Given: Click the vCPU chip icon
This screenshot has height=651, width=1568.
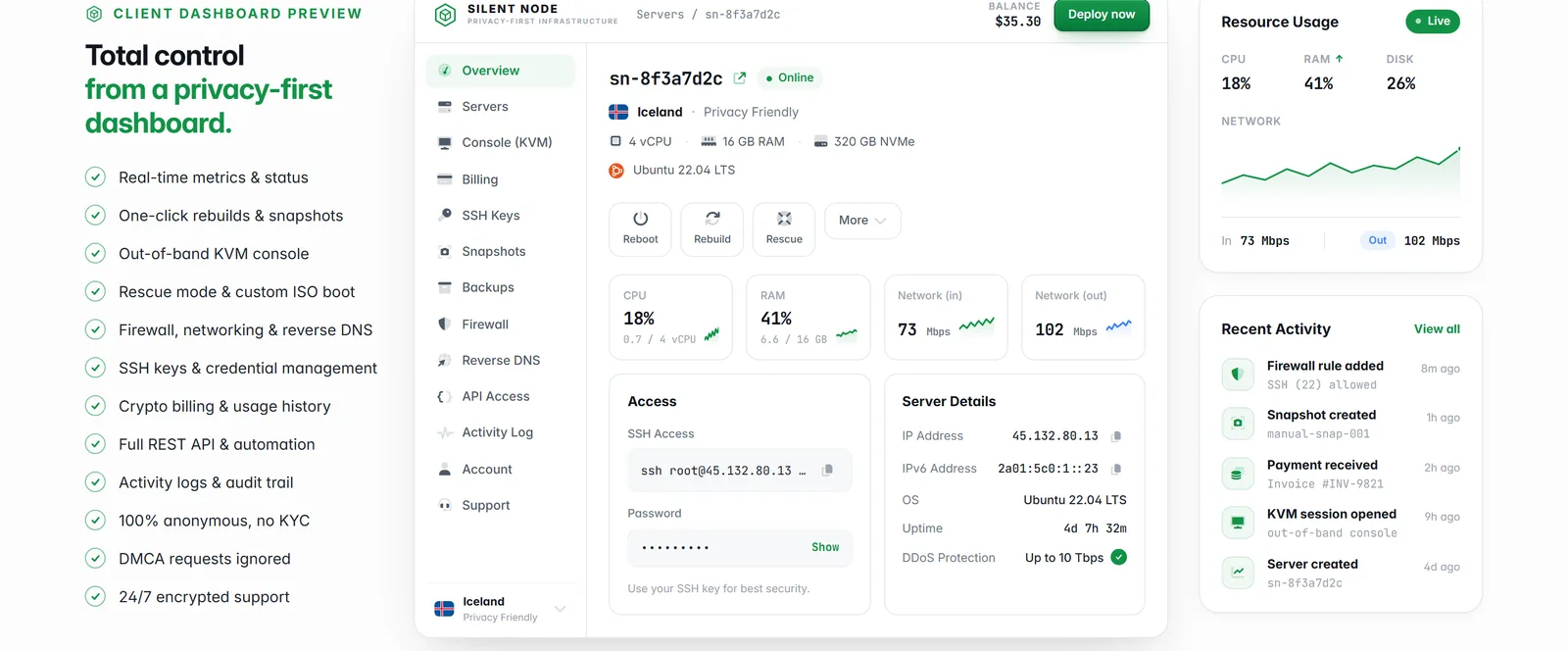Looking at the screenshot, I should [x=615, y=141].
